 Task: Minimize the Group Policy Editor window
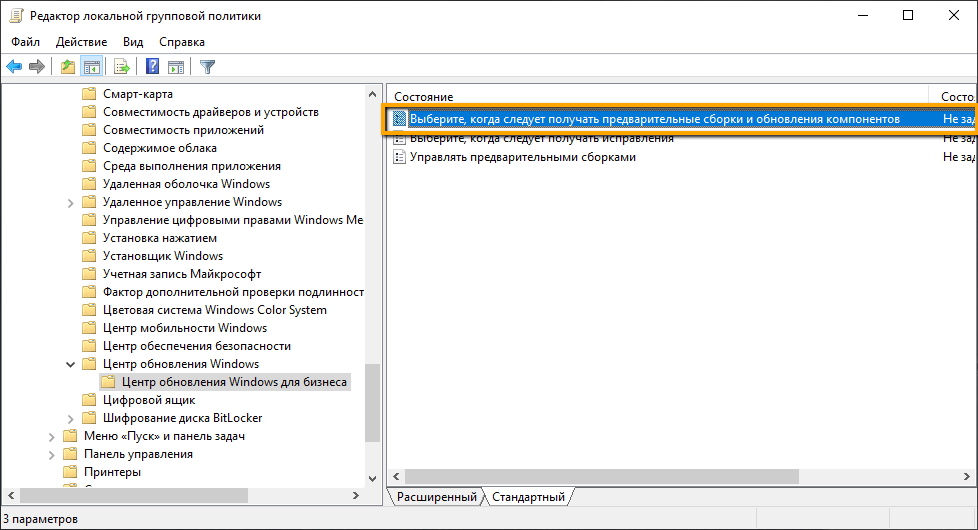tap(863, 16)
